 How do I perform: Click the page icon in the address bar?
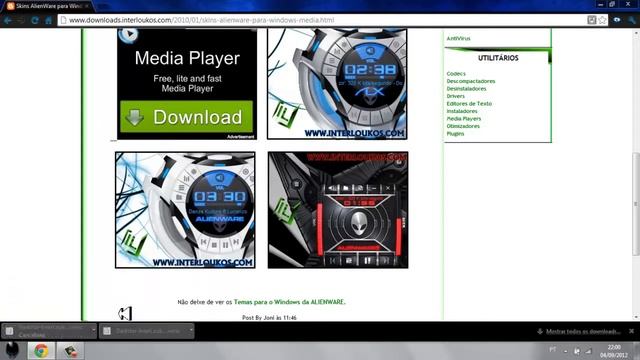pos(64,20)
